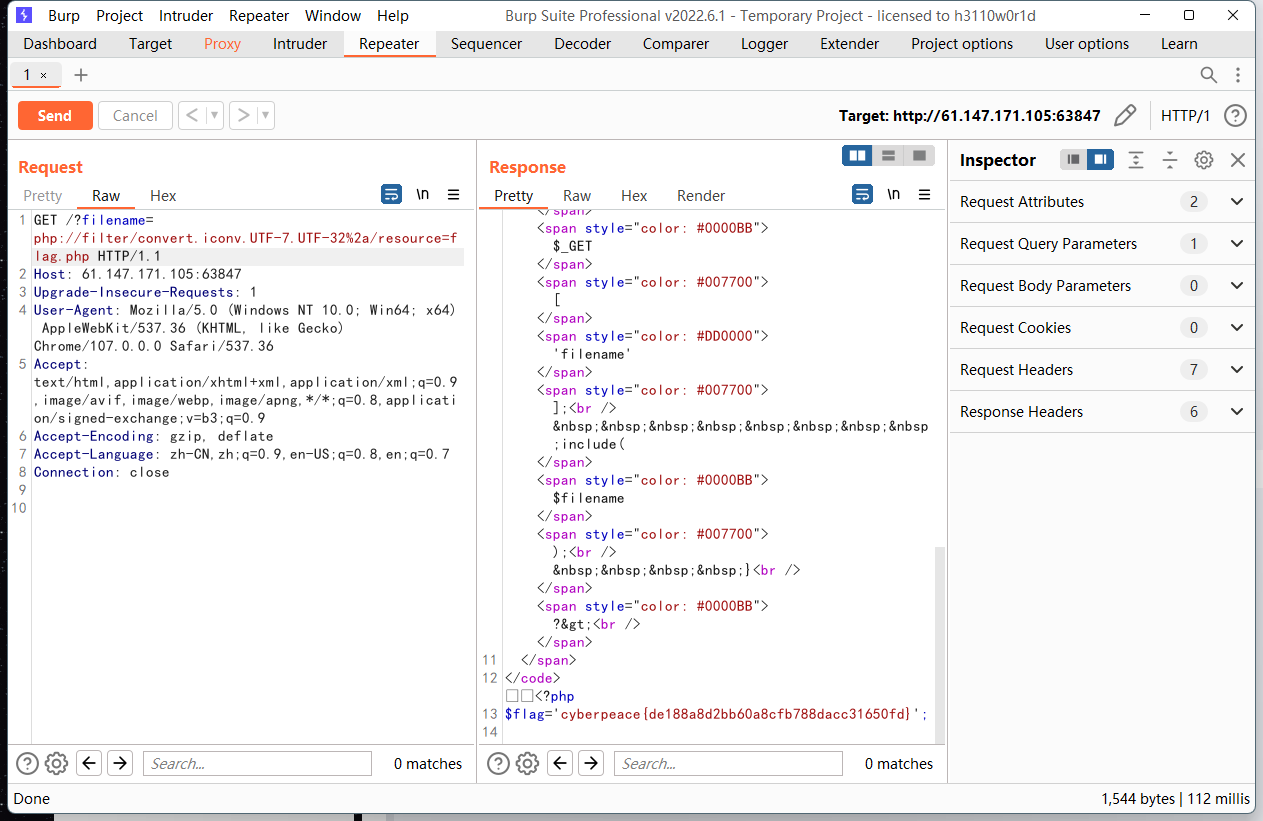
Task: Toggle word wrap icon in Request pane
Action: pos(392,194)
